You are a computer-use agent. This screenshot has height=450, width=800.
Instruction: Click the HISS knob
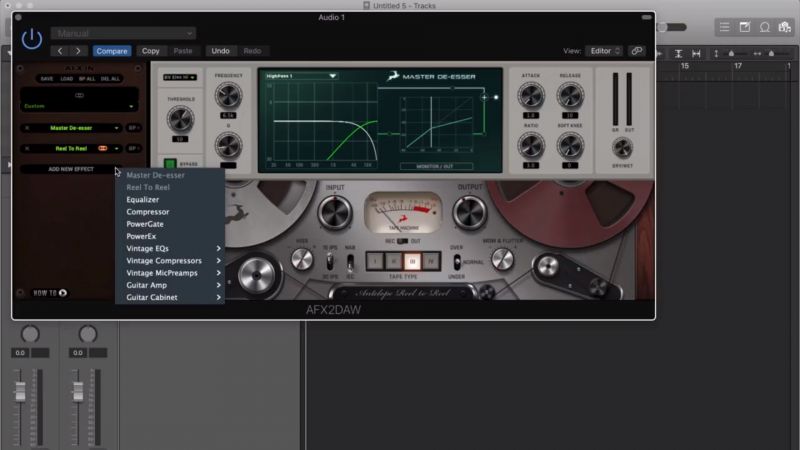tap(302, 259)
